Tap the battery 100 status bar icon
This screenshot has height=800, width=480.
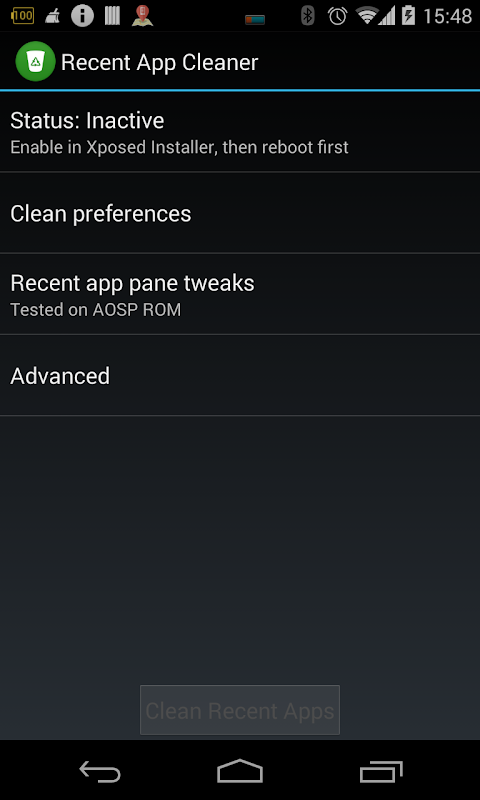point(22,16)
